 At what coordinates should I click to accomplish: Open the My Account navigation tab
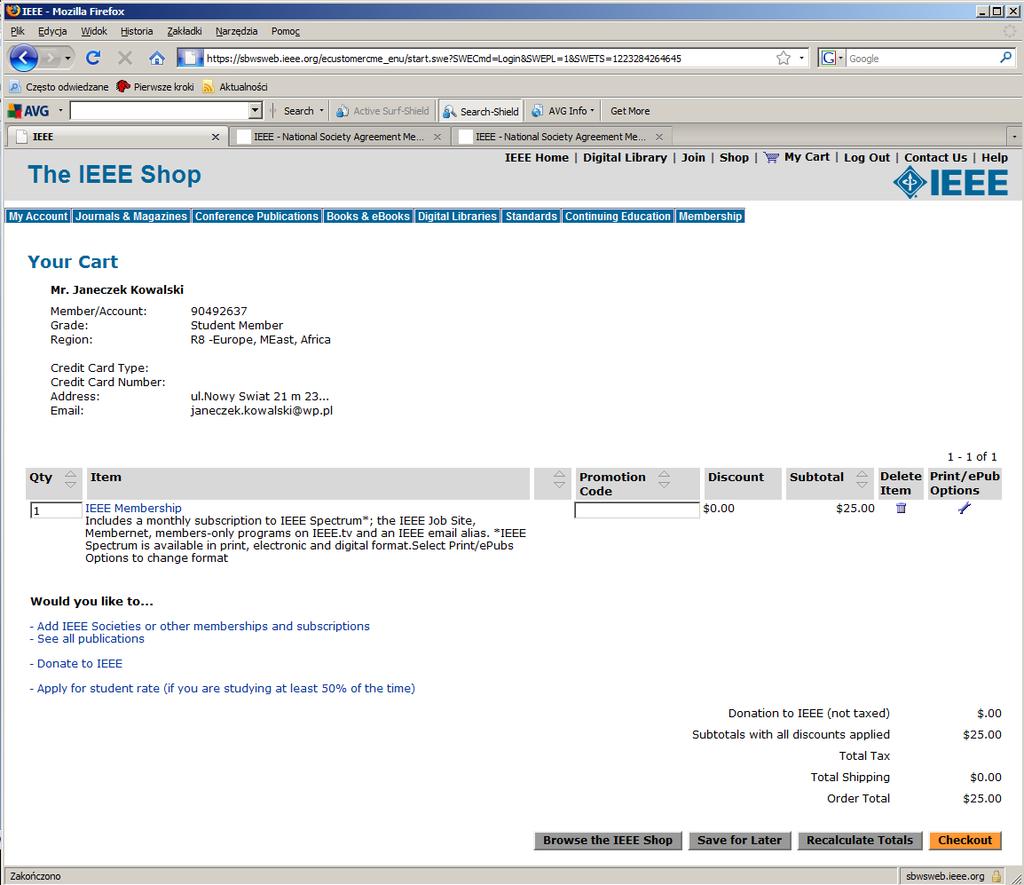click(x=38, y=216)
